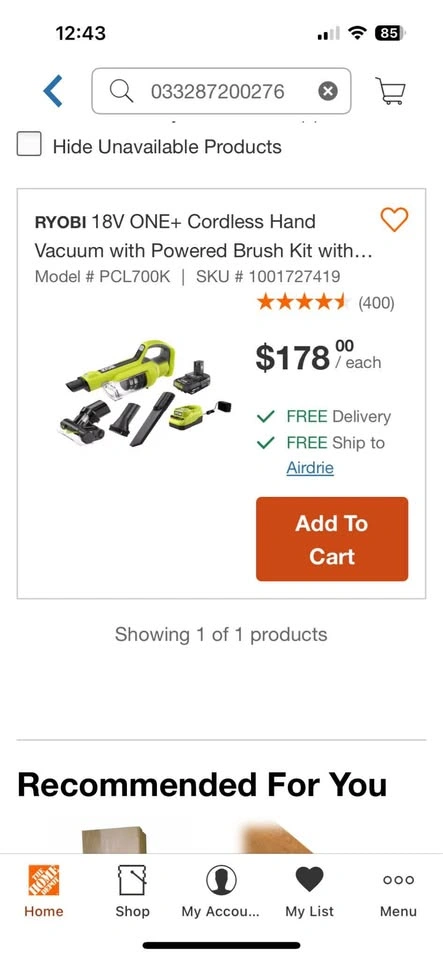This screenshot has height=960, width=443.
Task: Open the shopping cart icon
Action: tap(390, 91)
